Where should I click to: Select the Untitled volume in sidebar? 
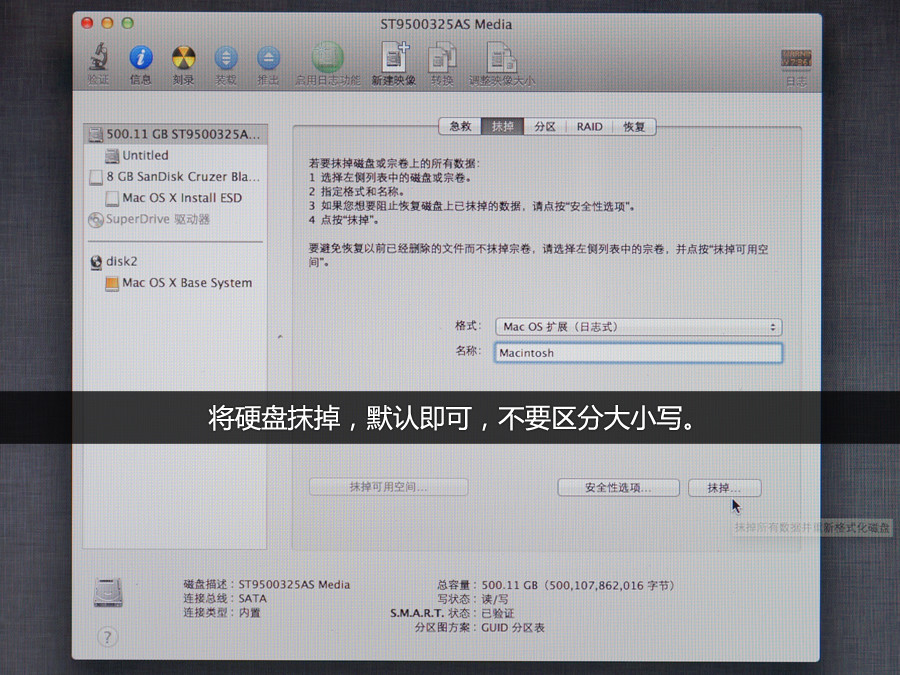tap(176, 156)
